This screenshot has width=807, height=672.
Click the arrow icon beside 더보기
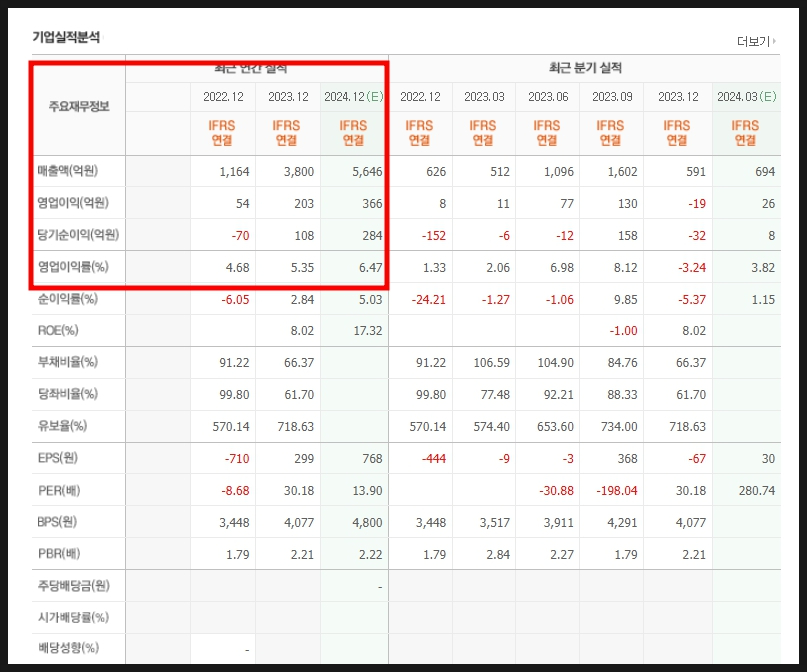[774, 41]
